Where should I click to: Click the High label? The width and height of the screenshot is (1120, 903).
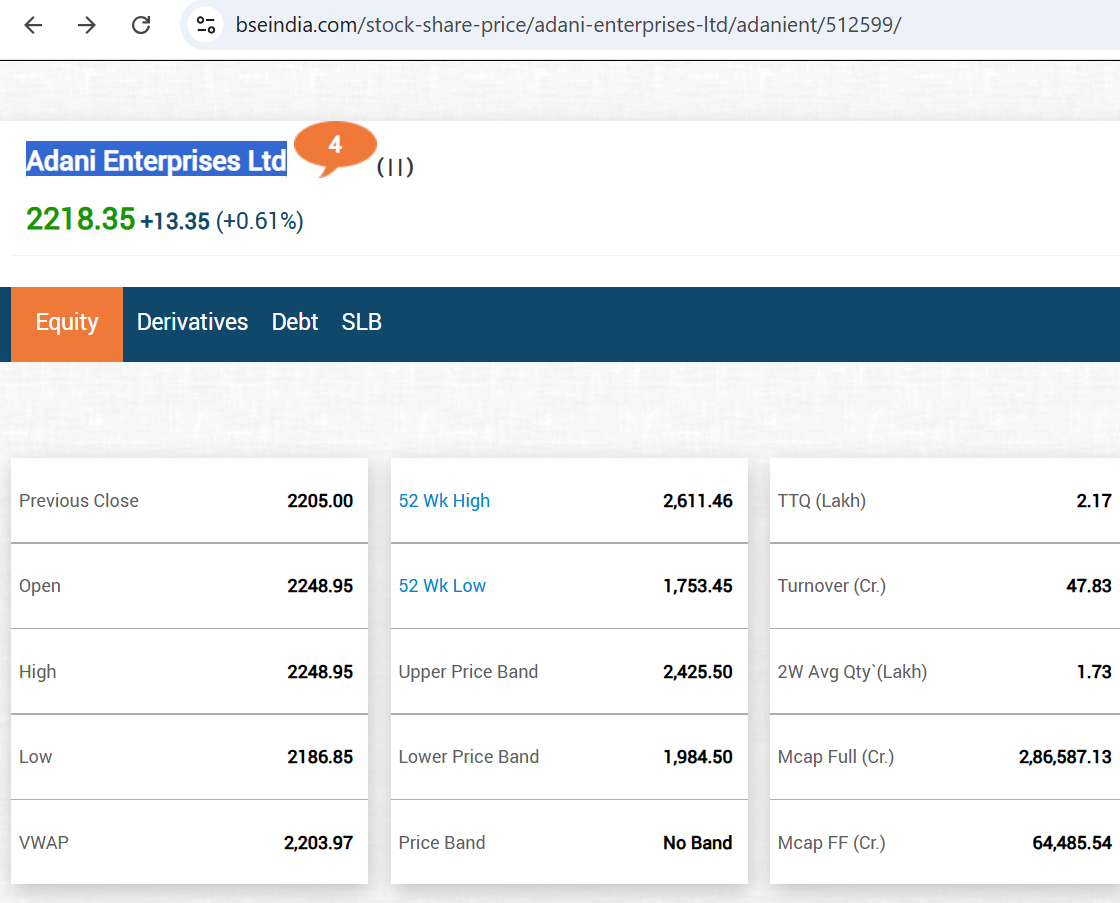37,672
